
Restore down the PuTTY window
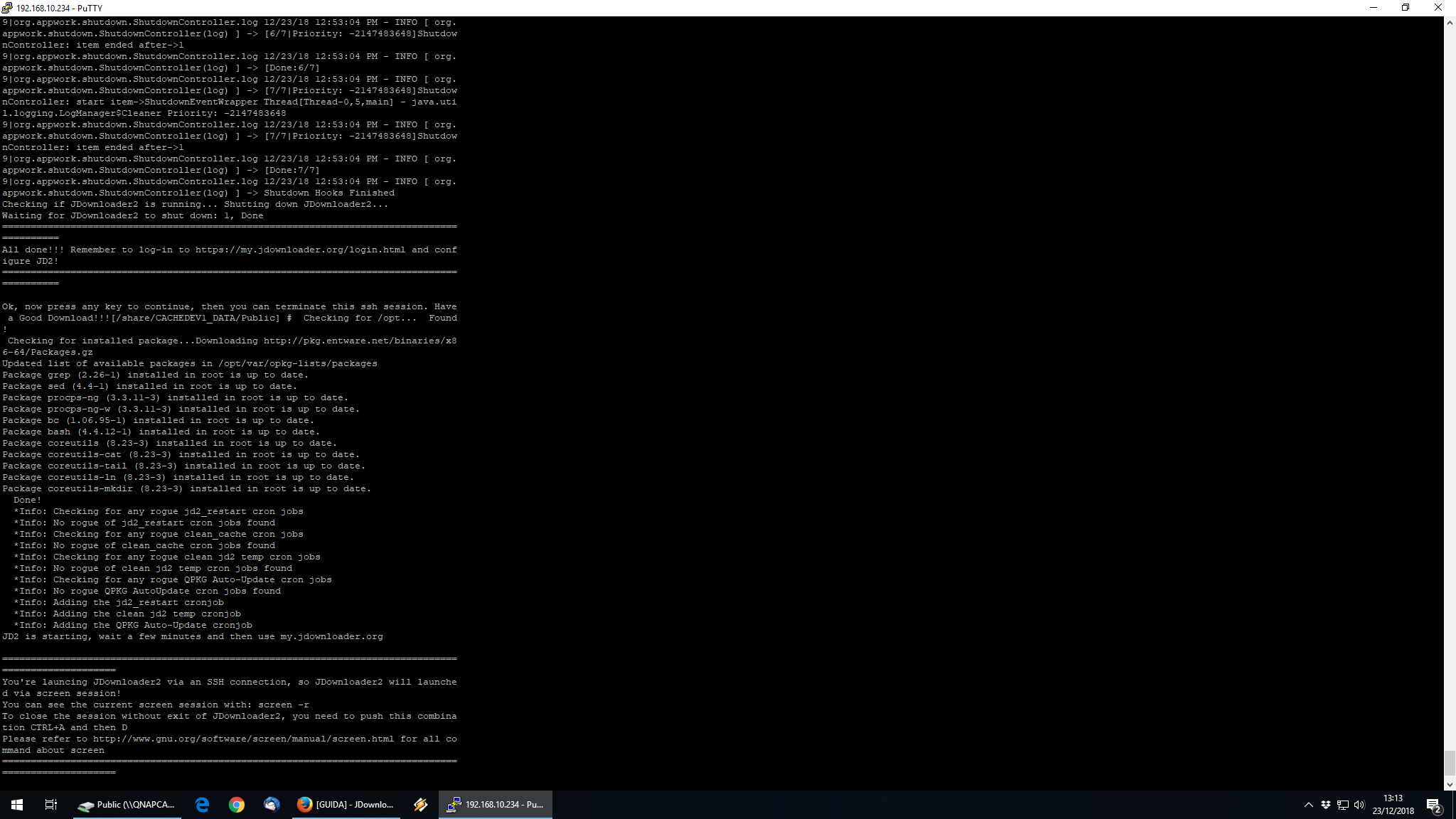click(1406, 8)
